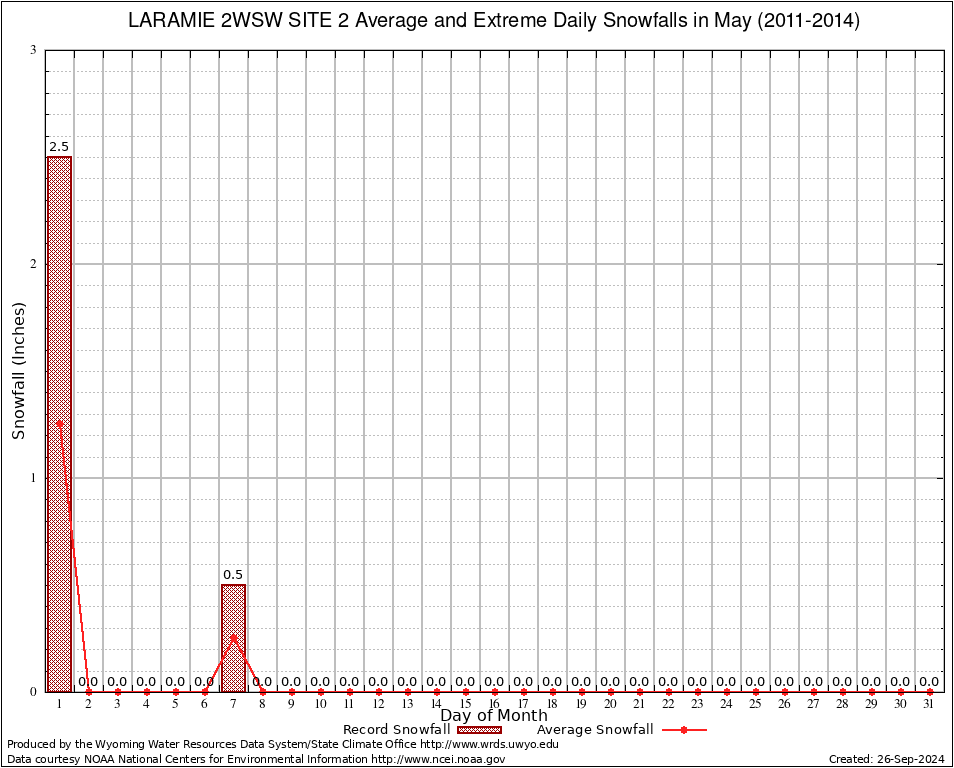
Task: Click the Snowfall (Inches) y-axis label
Action: [x=18, y=371]
